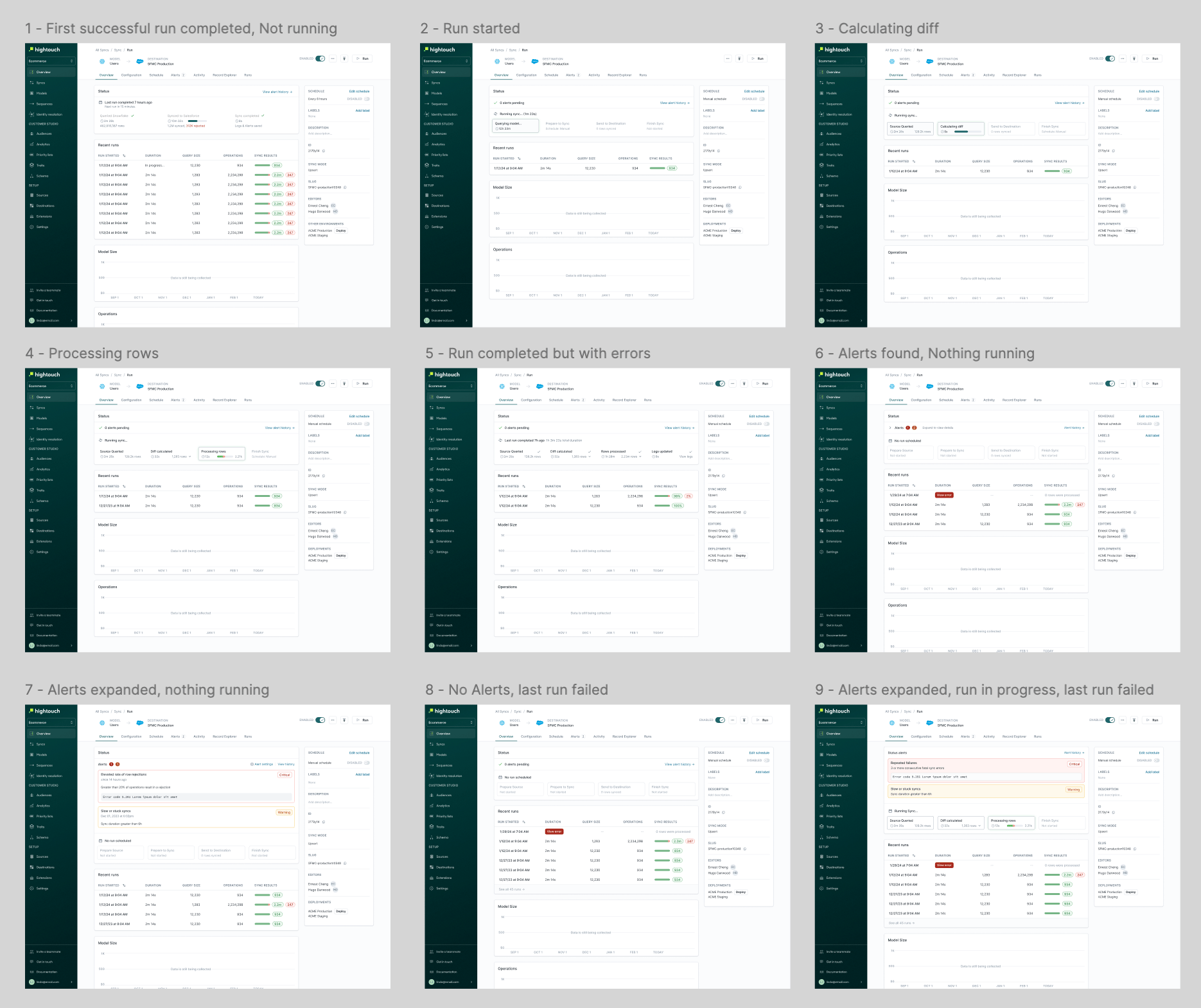Click Snowflake model icon in frame 2

click(x=496, y=62)
